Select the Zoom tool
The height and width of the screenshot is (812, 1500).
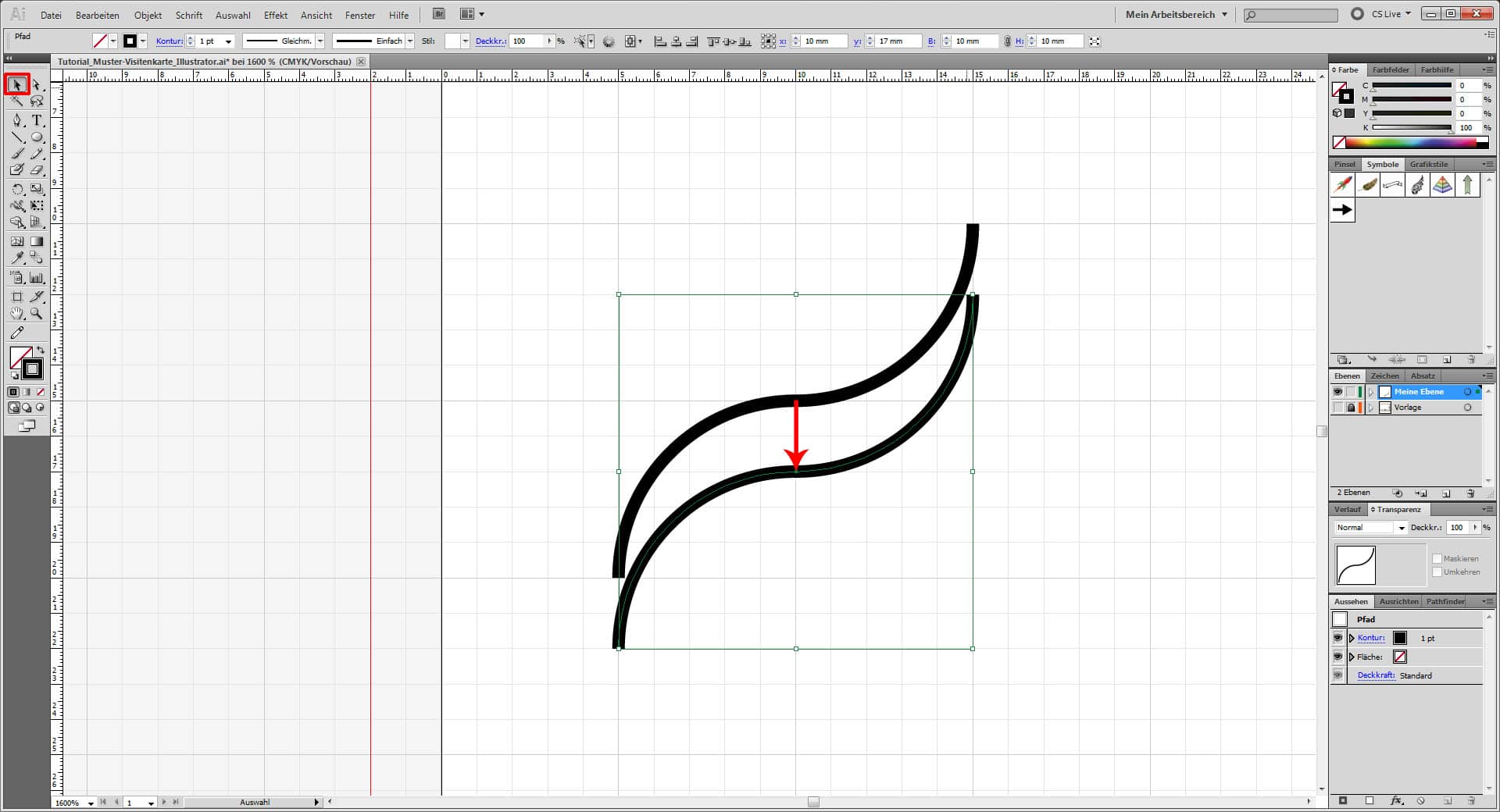[36, 314]
